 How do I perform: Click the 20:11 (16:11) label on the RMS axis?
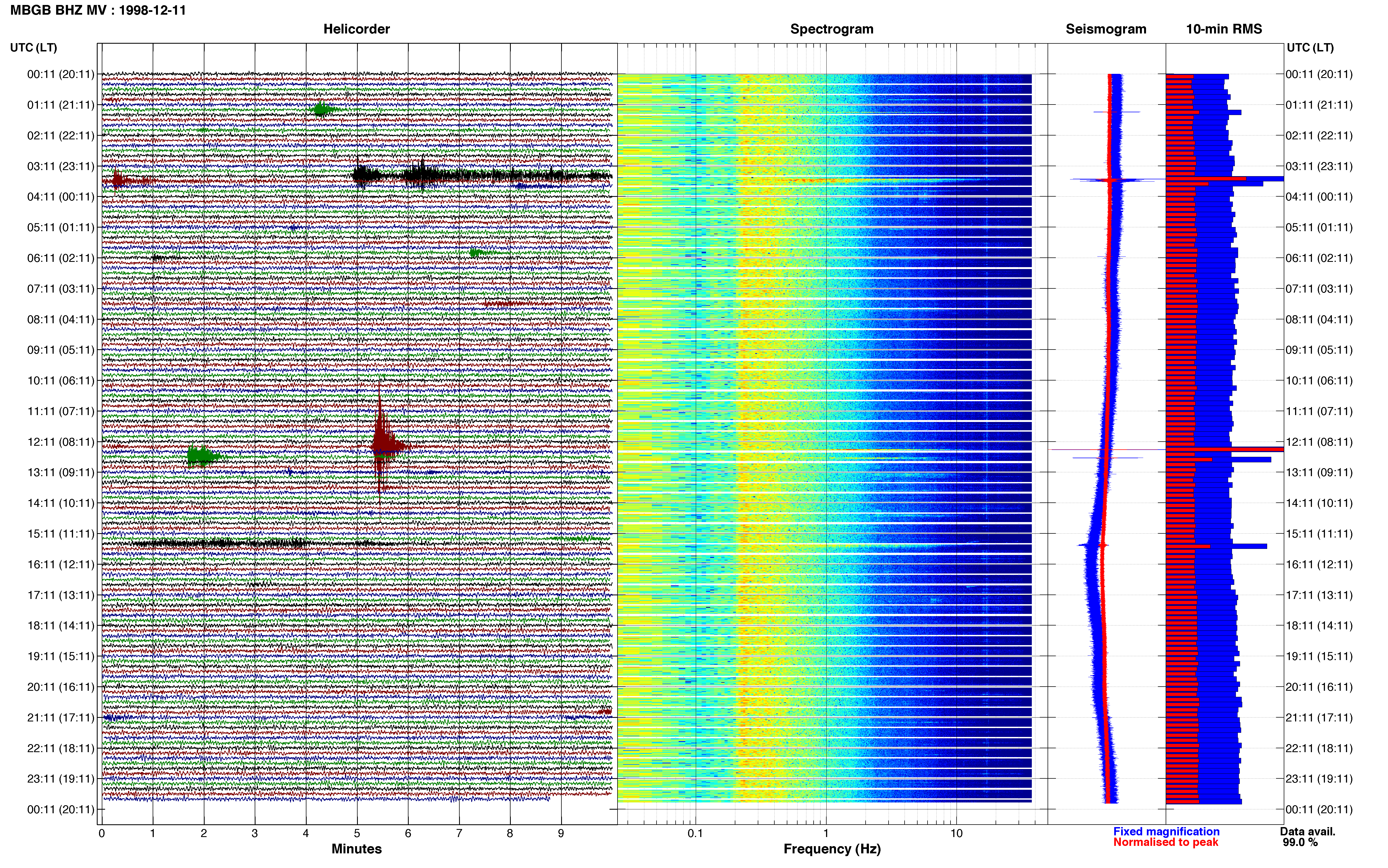point(1319,687)
